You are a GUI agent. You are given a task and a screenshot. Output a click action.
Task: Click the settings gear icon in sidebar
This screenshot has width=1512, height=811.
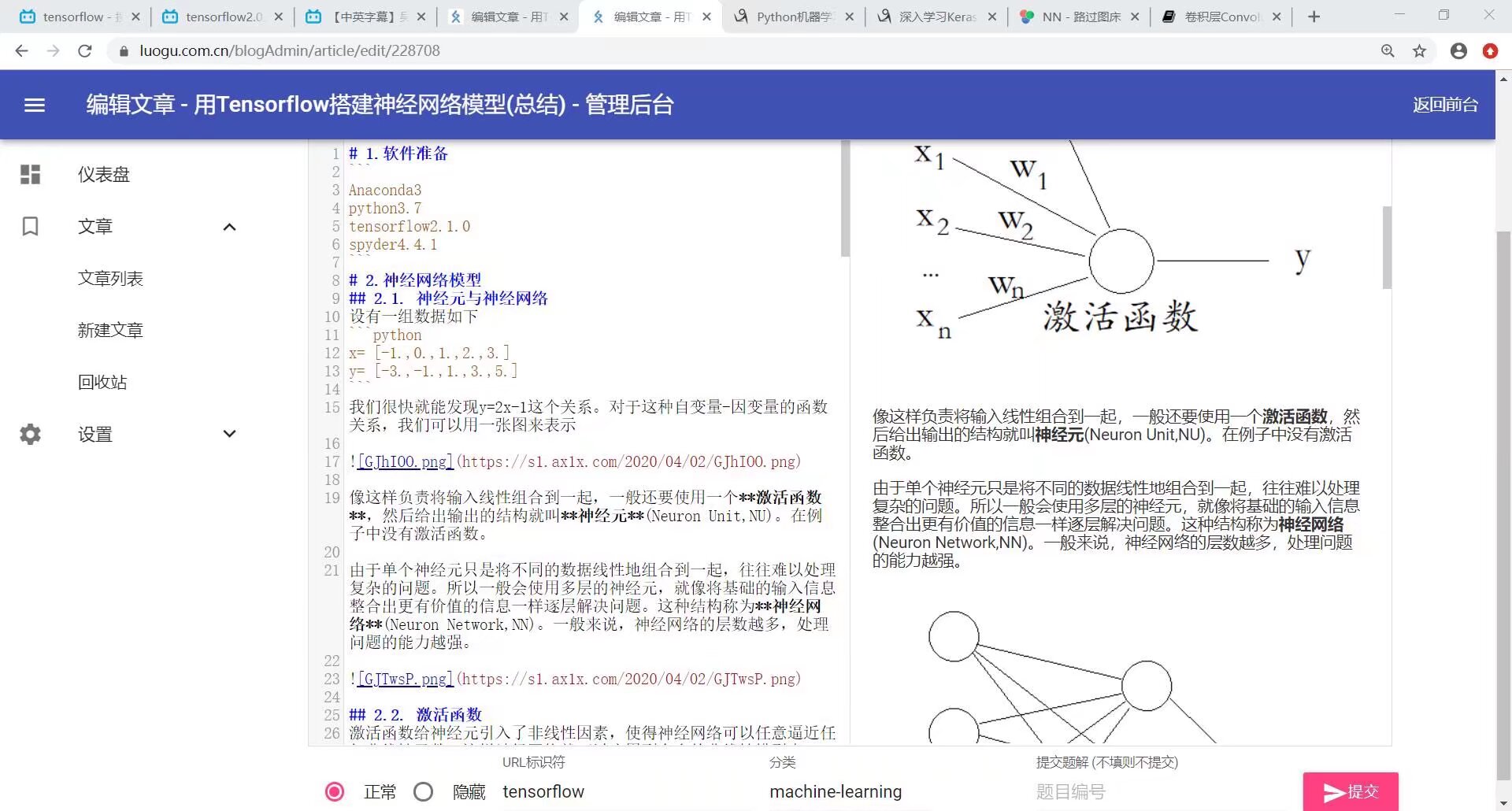[30, 434]
